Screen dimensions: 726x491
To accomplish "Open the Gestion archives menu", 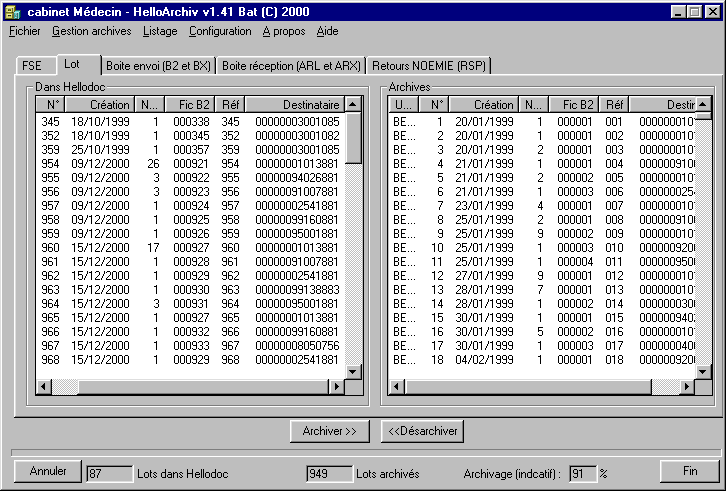I will (x=92, y=31).
